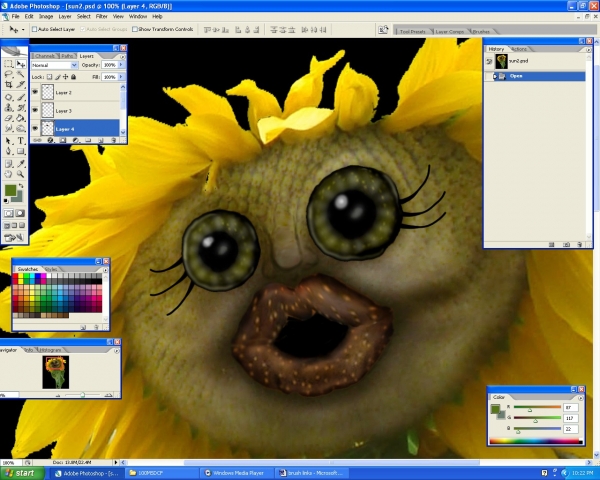Reset to default foreground and background colors
This screenshot has height=480, width=600.
click(6, 200)
